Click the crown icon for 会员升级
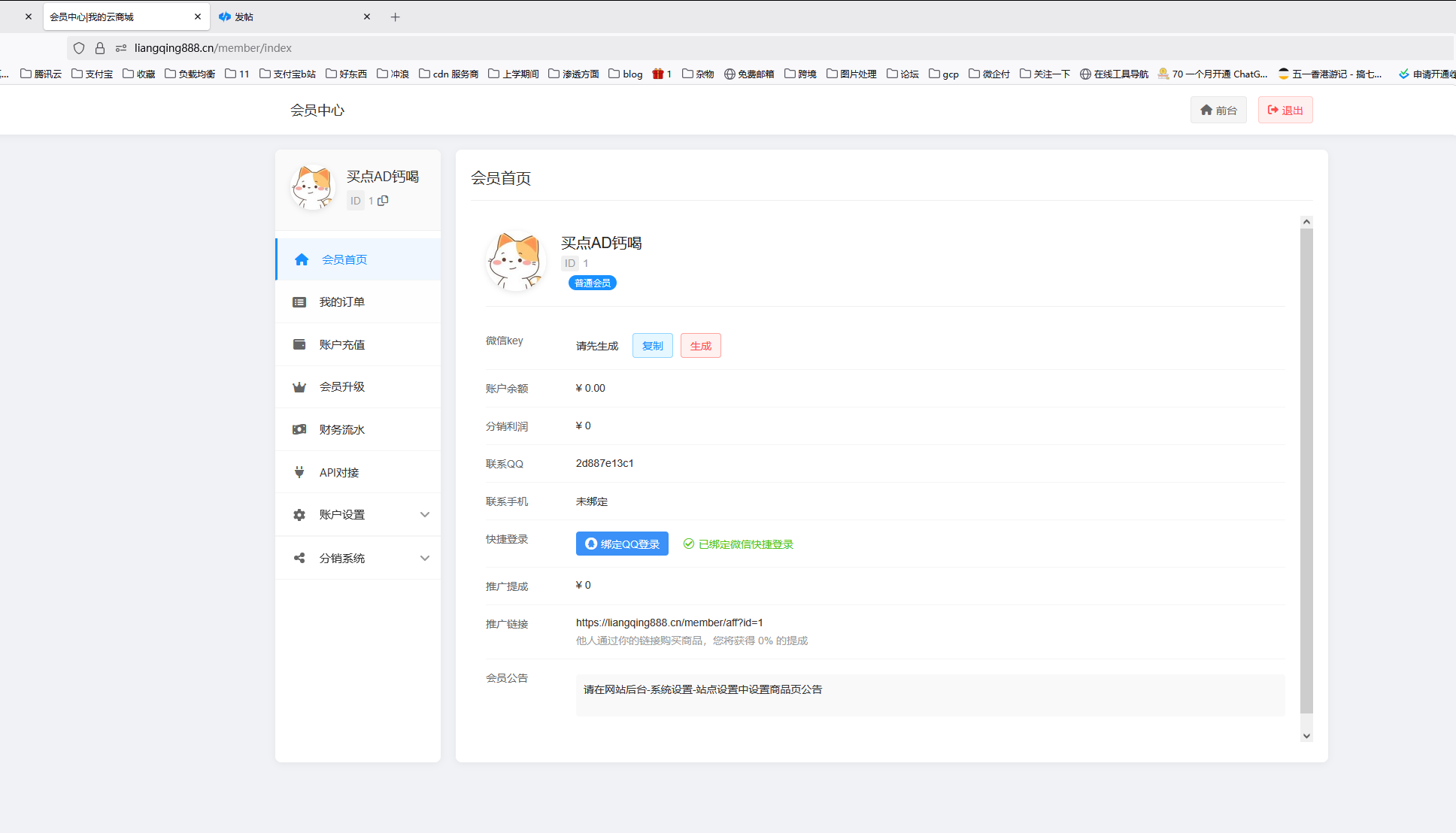This screenshot has width=1456, height=833. click(299, 387)
